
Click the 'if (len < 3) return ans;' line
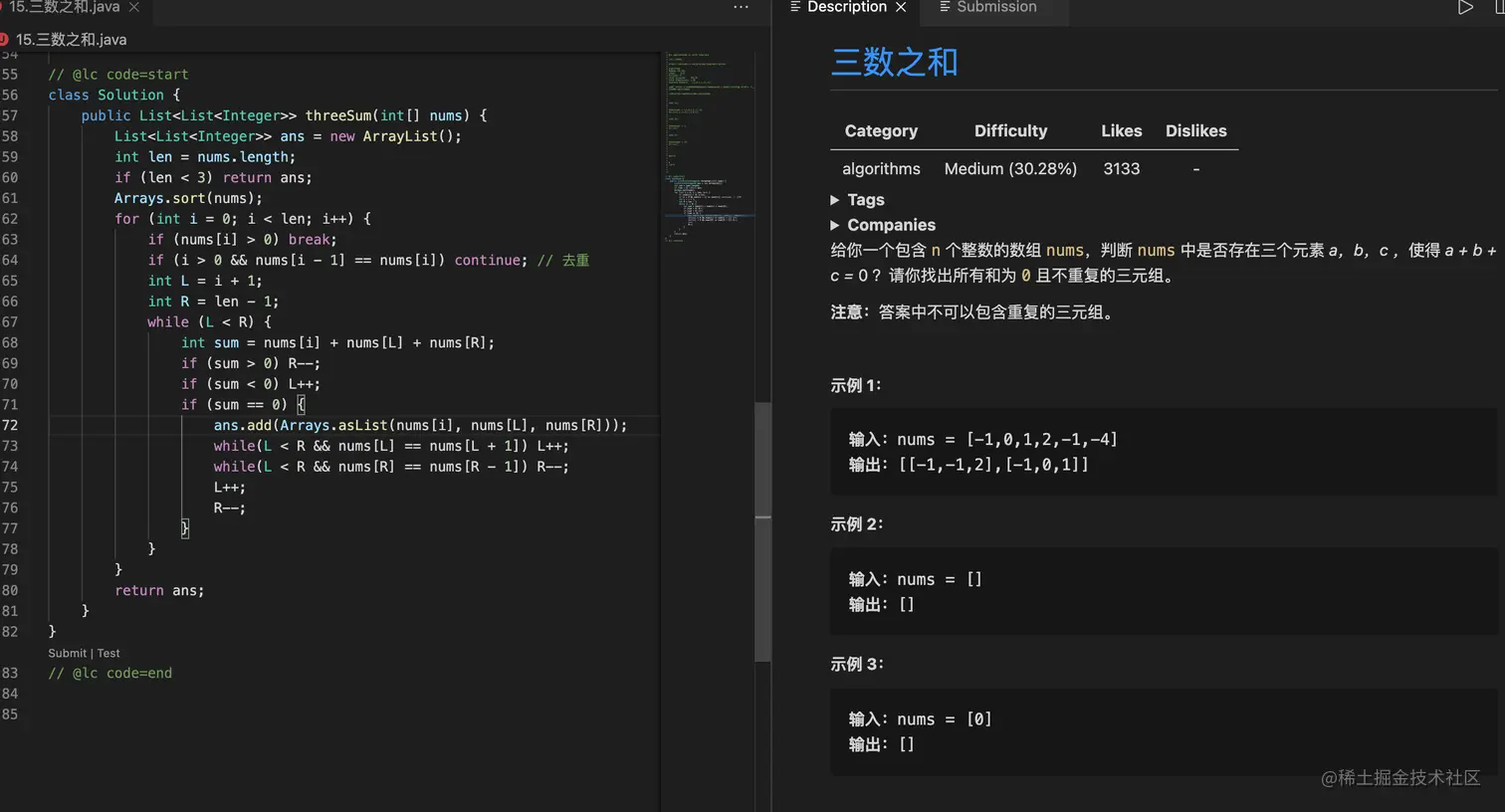click(213, 178)
